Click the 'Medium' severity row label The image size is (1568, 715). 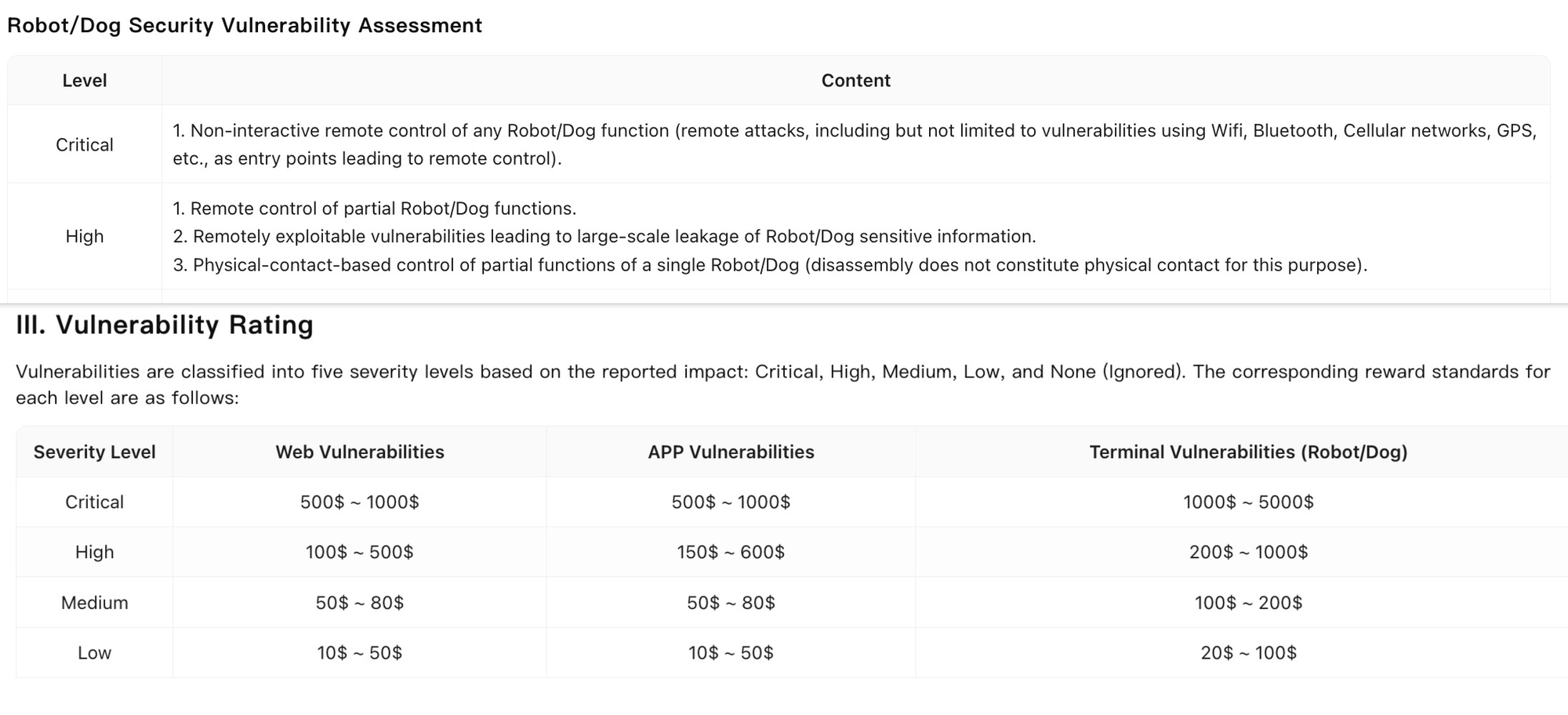click(x=94, y=603)
